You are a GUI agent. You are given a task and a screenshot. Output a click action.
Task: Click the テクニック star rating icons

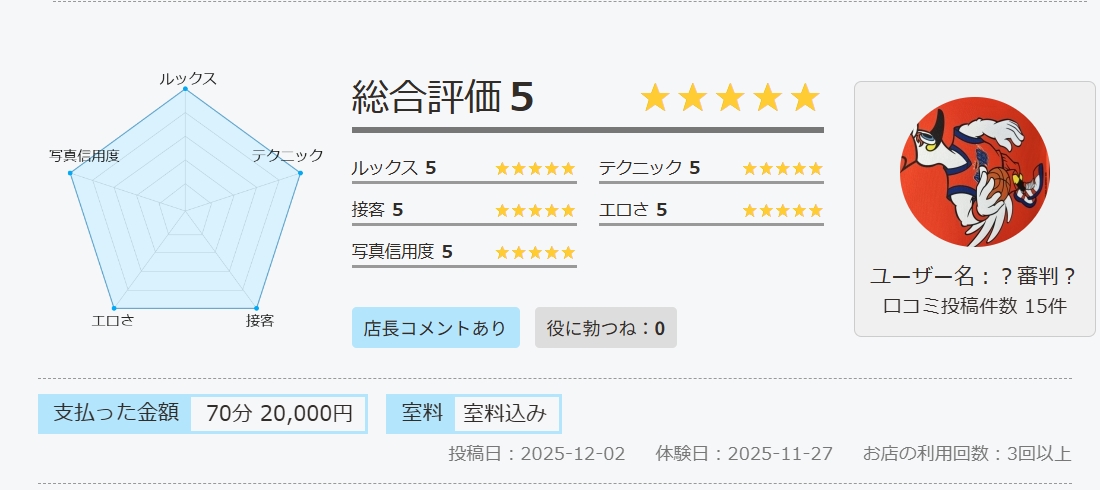[x=782, y=168]
